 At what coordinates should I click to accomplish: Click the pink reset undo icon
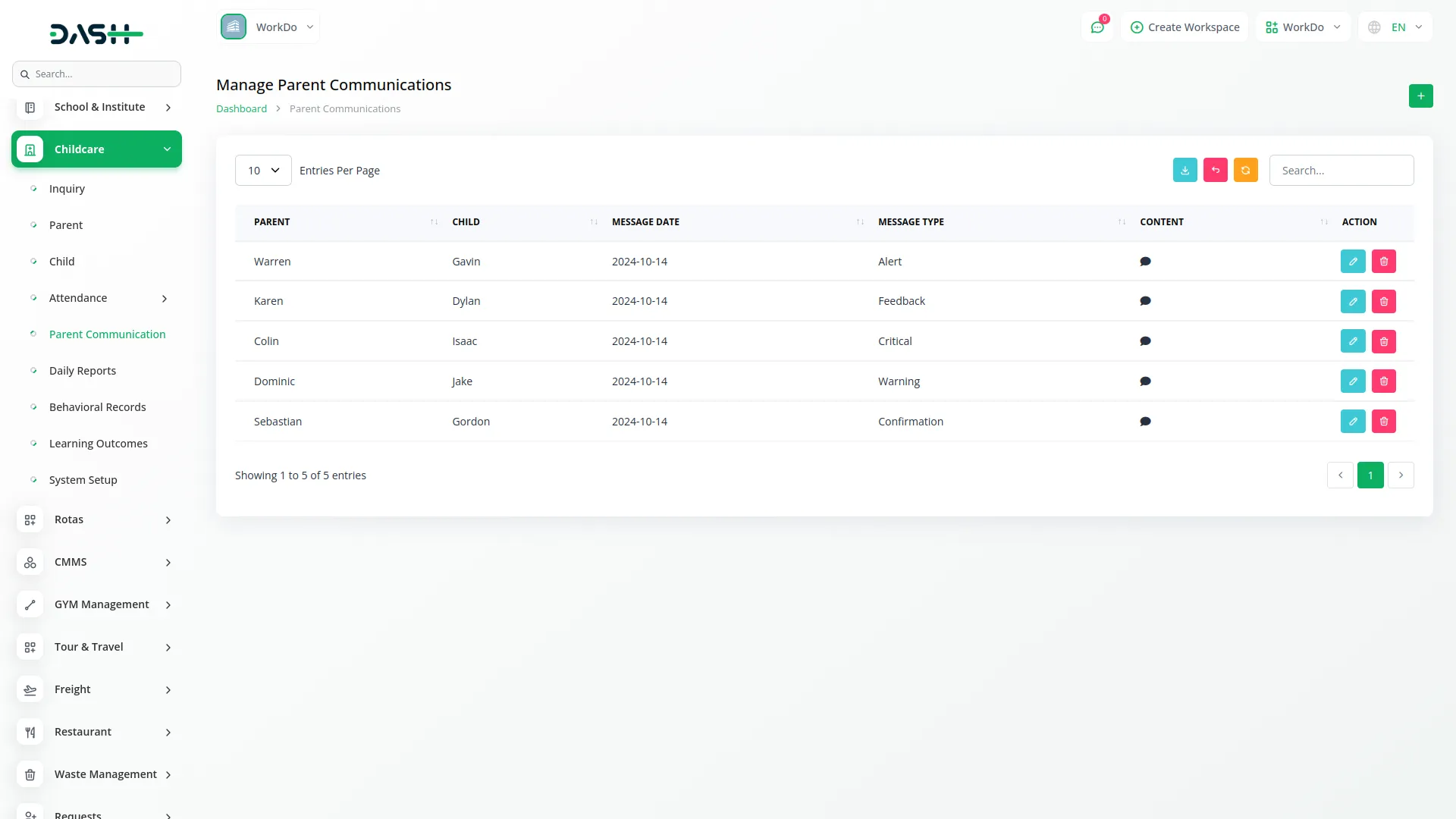(x=1215, y=171)
